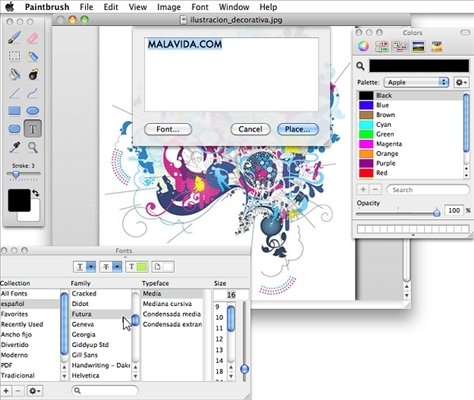Image resolution: width=474 pixels, height=400 pixels.
Task: Open the underline style dropdown in Fonts
Action: [x=85, y=267]
